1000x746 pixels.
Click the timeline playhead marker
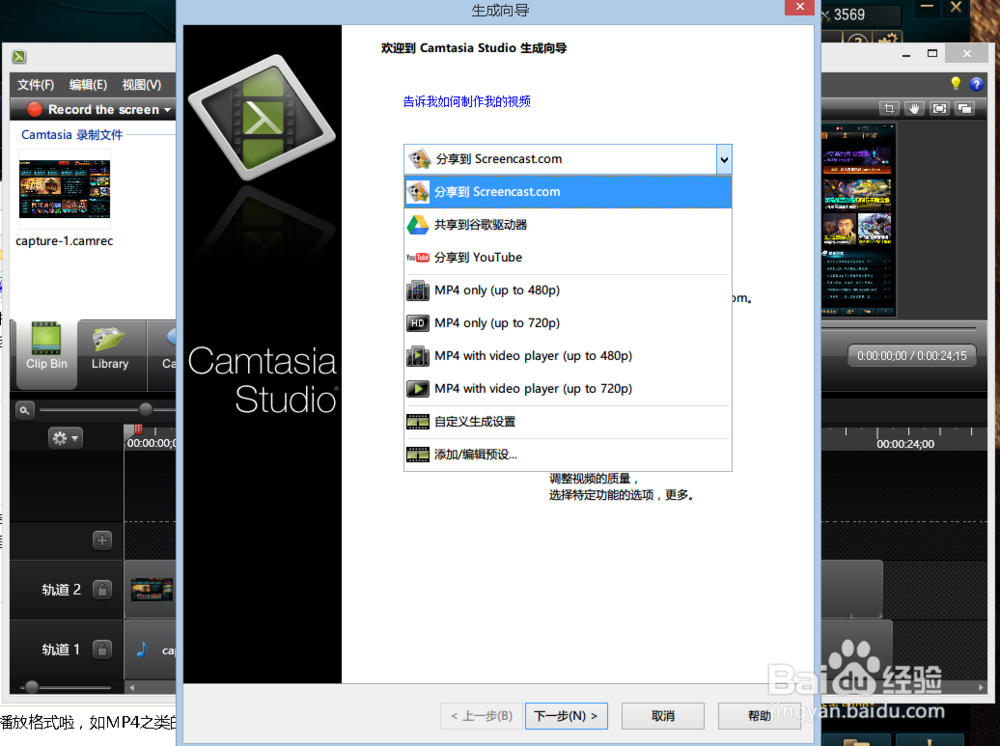click(x=137, y=430)
